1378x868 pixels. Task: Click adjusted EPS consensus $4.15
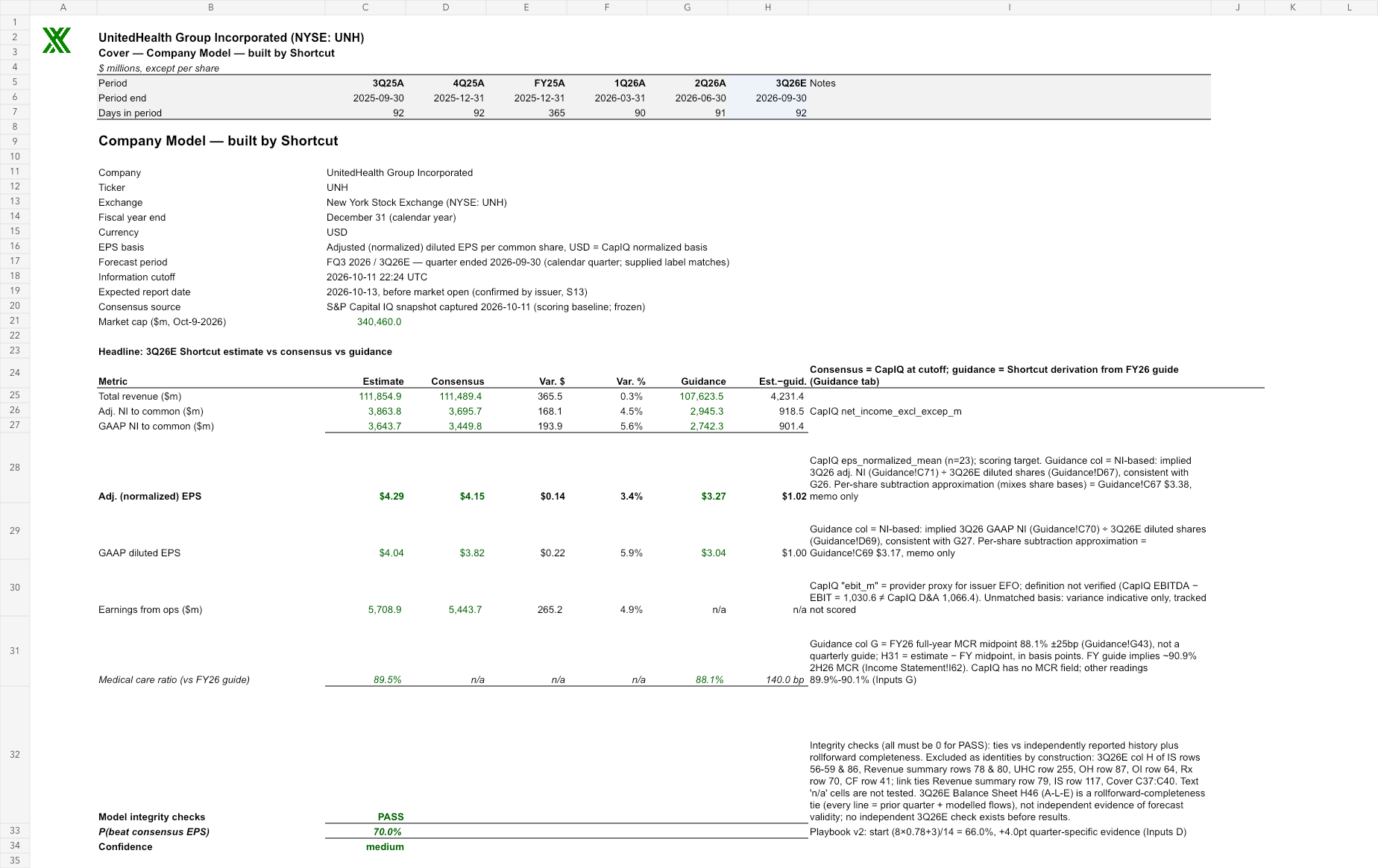point(472,497)
